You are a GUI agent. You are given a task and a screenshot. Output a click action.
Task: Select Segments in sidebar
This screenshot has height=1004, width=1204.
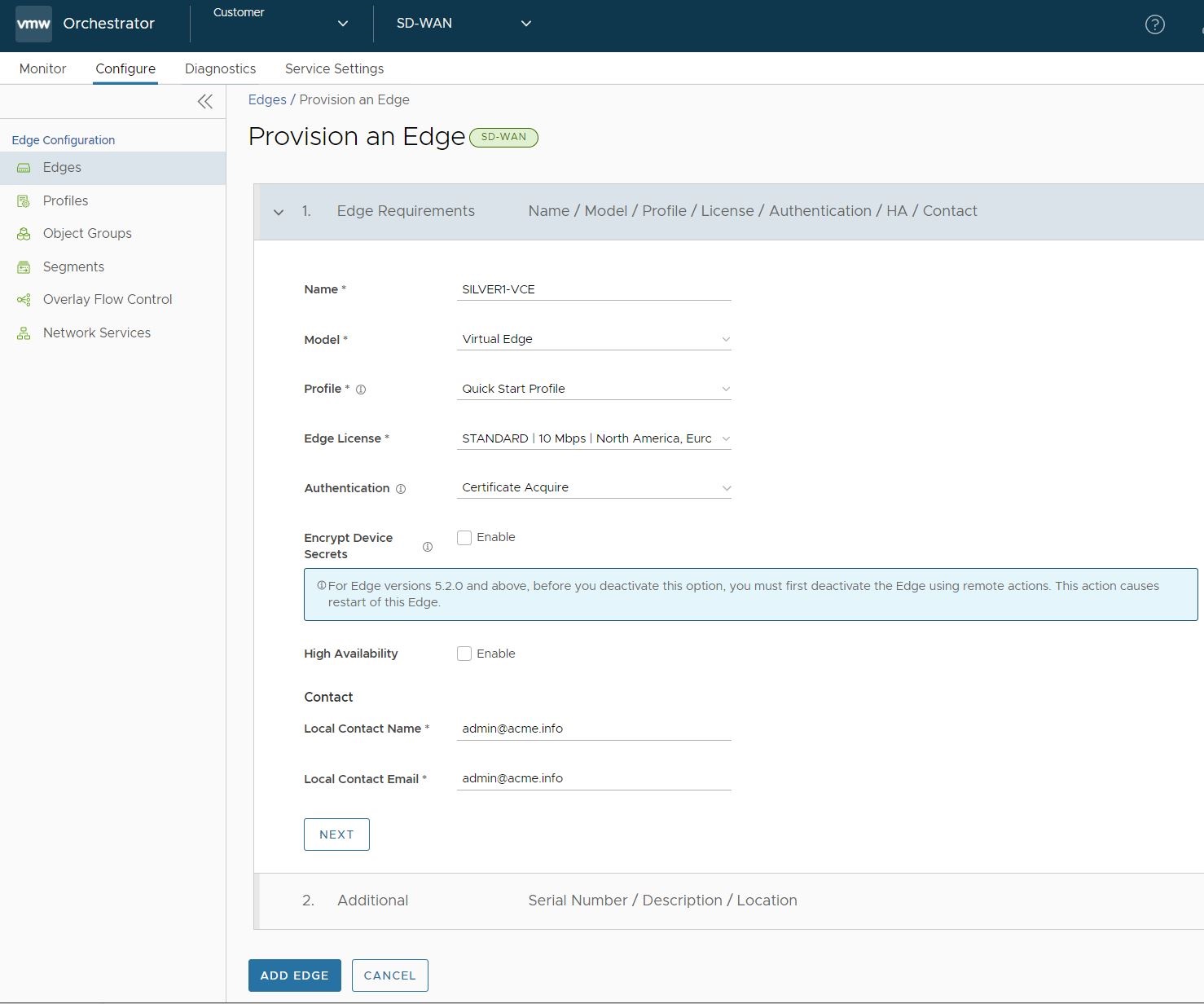(x=112, y=266)
